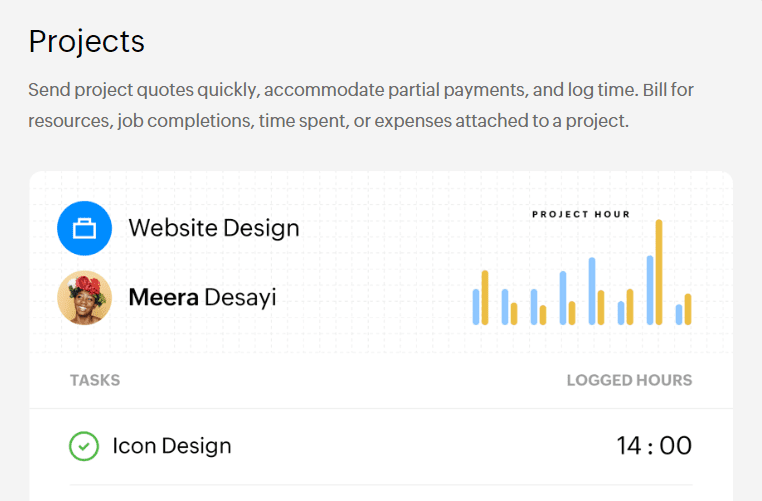Click the Meera Desayi name label

pos(202,297)
